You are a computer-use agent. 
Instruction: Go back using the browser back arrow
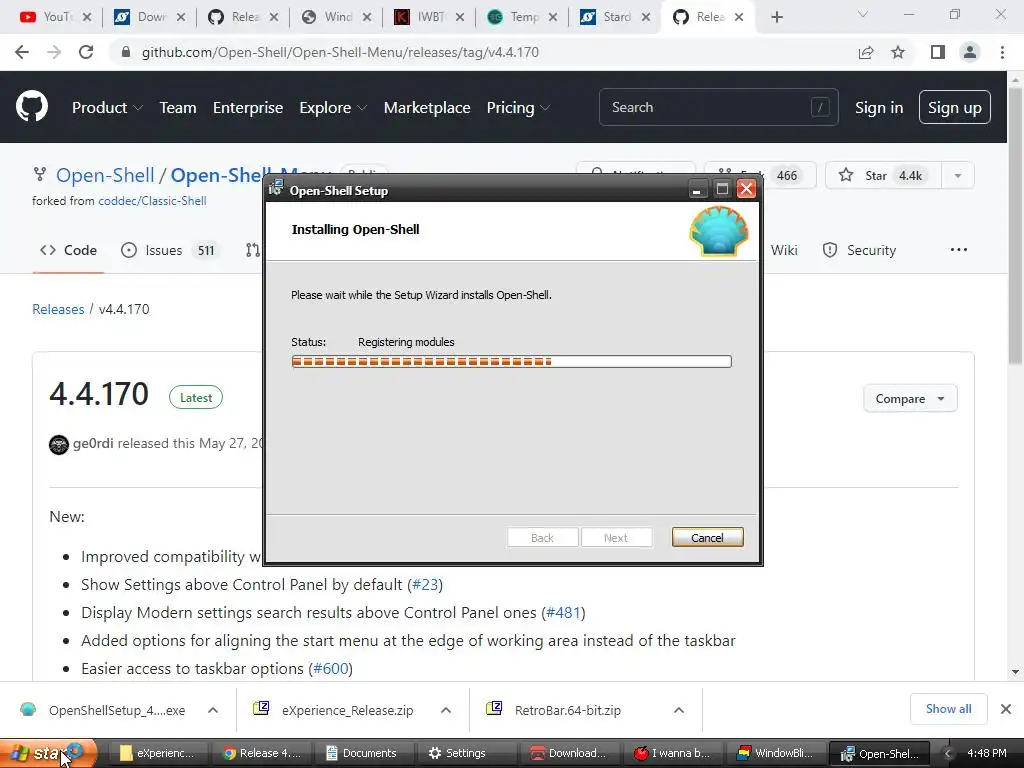[x=22, y=52]
